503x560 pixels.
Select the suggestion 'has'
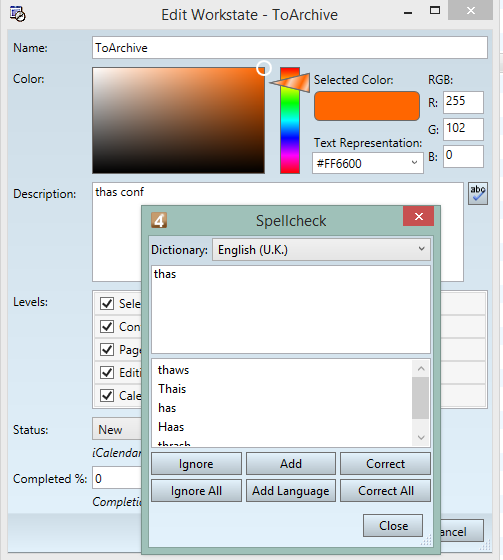click(167, 408)
